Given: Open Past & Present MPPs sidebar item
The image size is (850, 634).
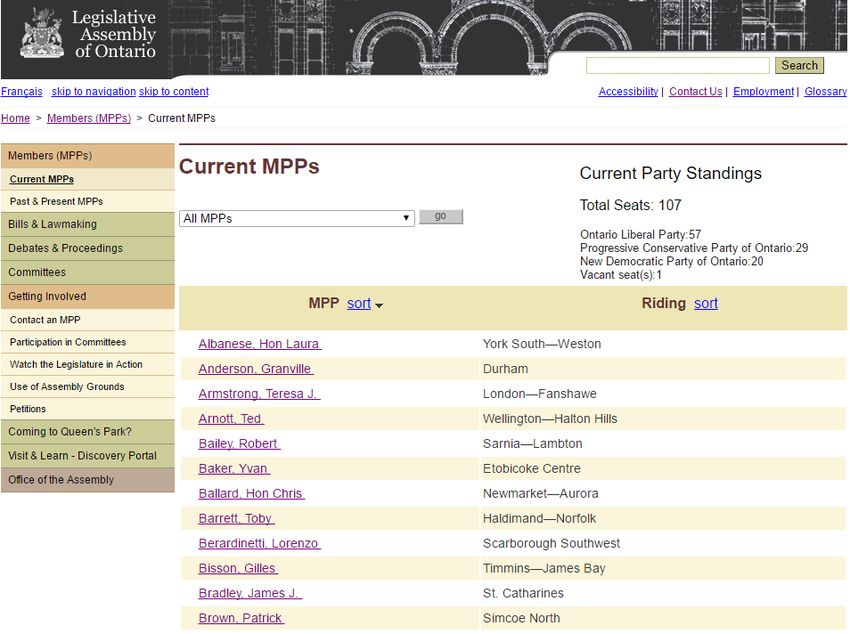Looking at the screenshot, I should pos(88,202).
